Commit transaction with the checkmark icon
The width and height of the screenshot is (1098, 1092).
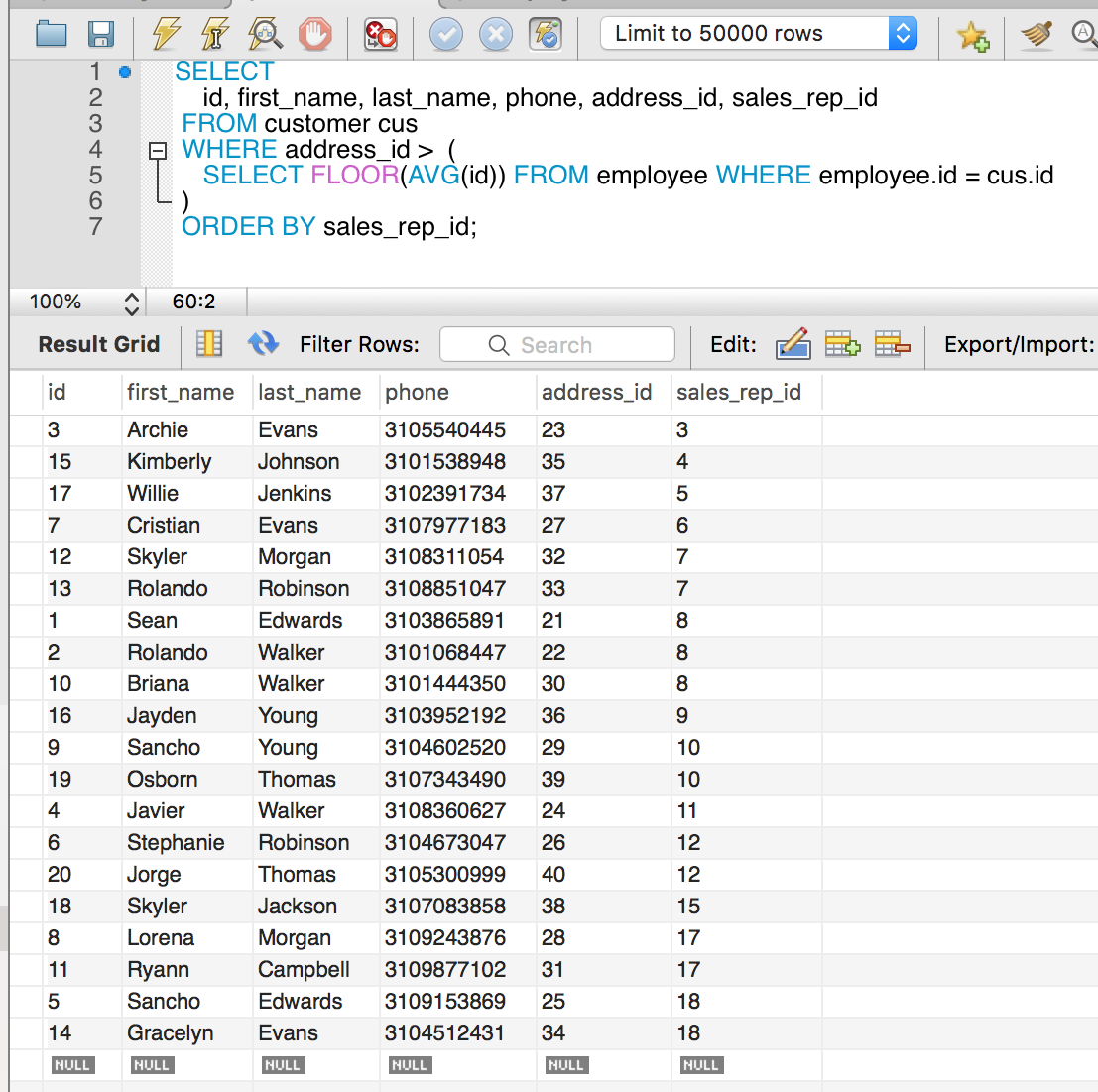pos(446,33)
